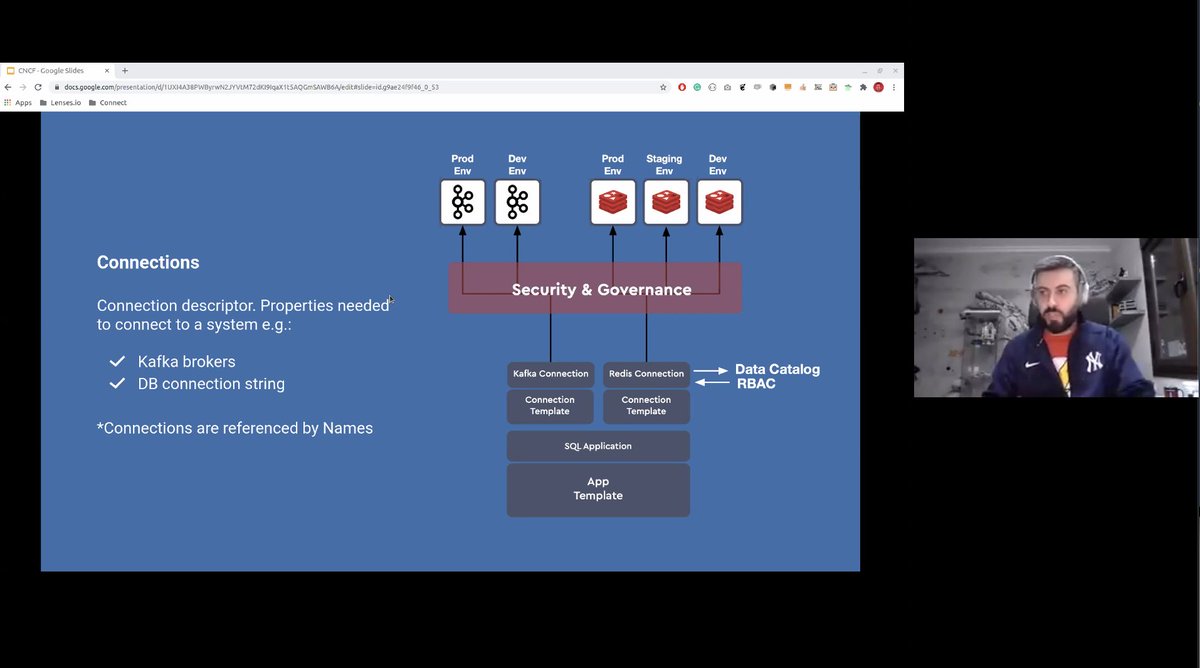1200x668 pixels.
Task: Open the Apps grid shortcut
Action: click(18, 103)
